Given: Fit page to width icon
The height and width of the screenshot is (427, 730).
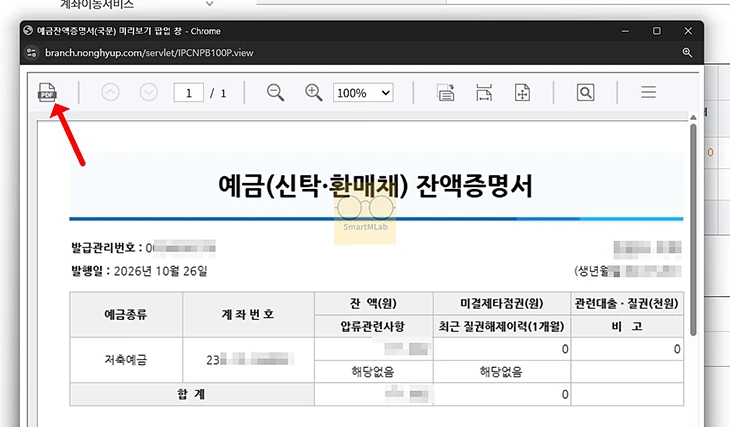Looking at the screenshot, I should coord(484,93).
